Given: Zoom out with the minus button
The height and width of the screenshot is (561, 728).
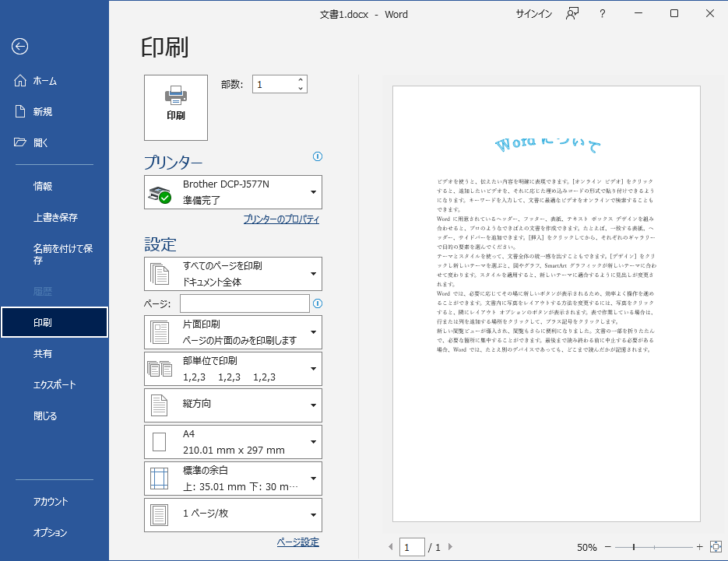Looking at the screenshot, I should [608, 547].
